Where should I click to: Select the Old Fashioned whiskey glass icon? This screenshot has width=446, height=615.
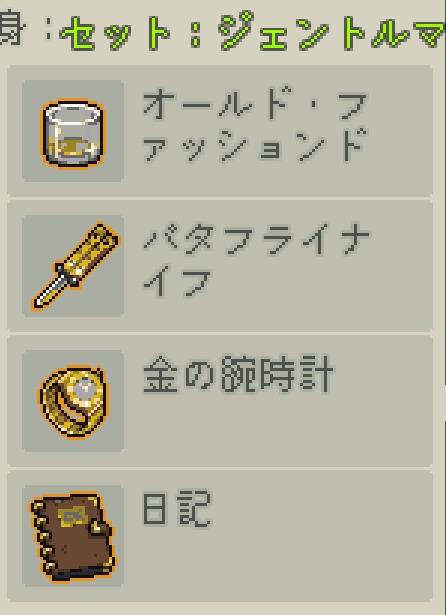[x=73, y=133]
